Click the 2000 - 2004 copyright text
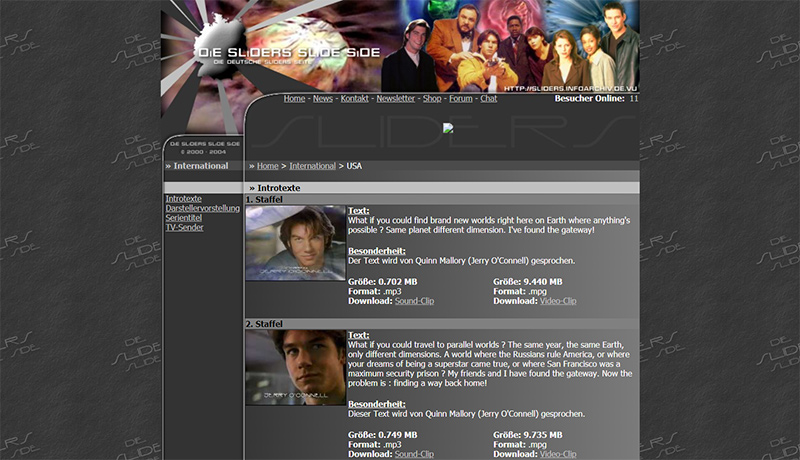Viewport: 800px width, 460px height. pos(203,152)
